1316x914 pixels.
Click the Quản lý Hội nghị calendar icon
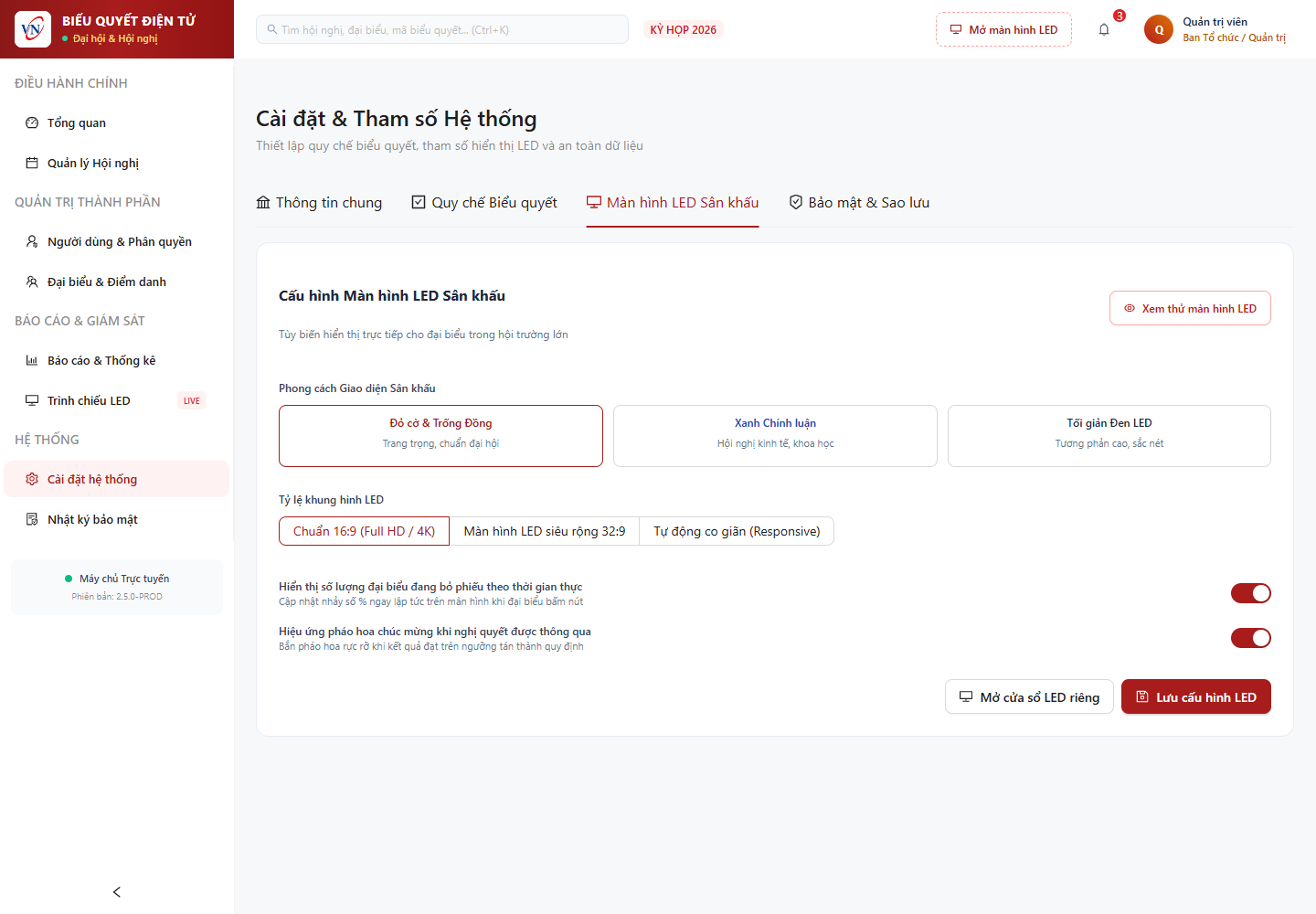pos(32,163)
